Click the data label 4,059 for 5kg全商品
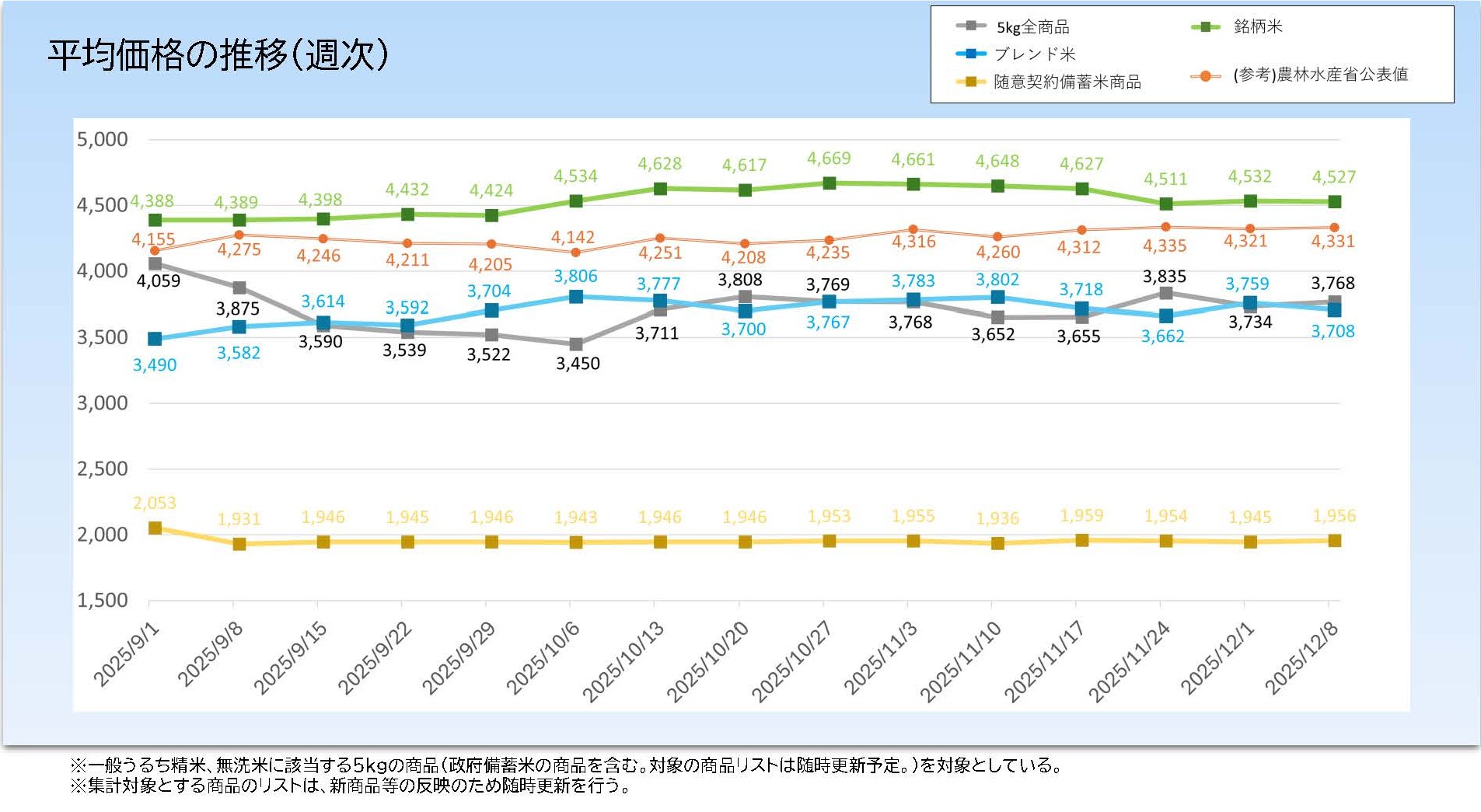This screenshot has width=1481, height=812. click(159, 281)
